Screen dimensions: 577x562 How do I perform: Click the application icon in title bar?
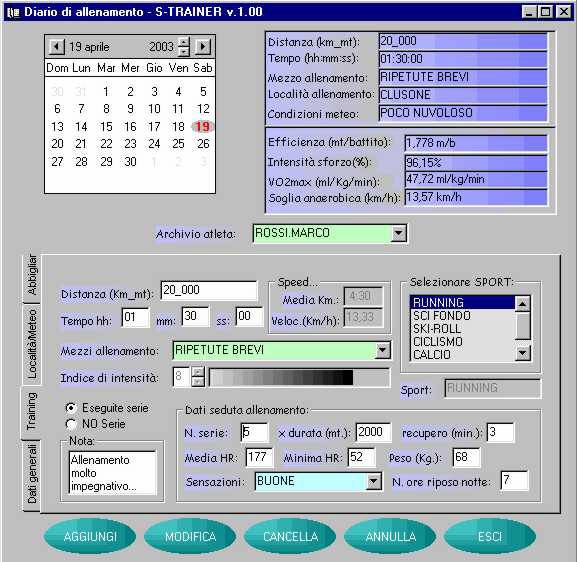13,12
